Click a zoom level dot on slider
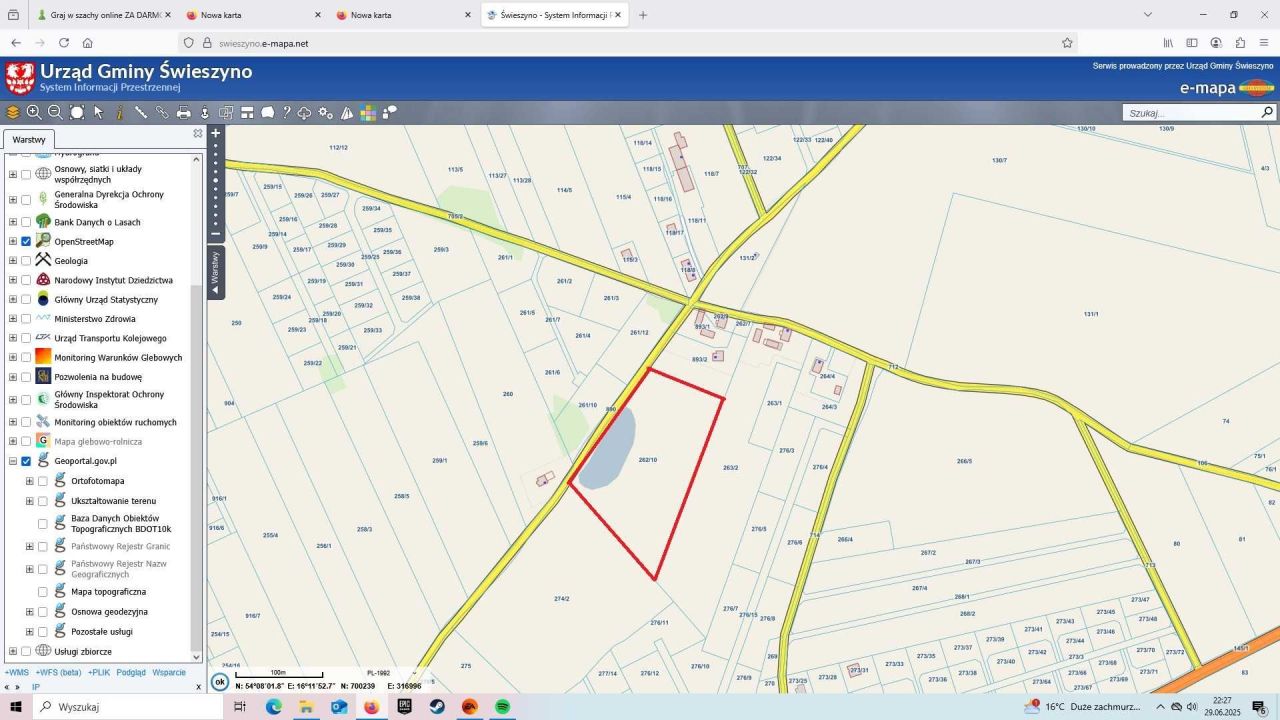1280x720 pixels. [215, 181]
